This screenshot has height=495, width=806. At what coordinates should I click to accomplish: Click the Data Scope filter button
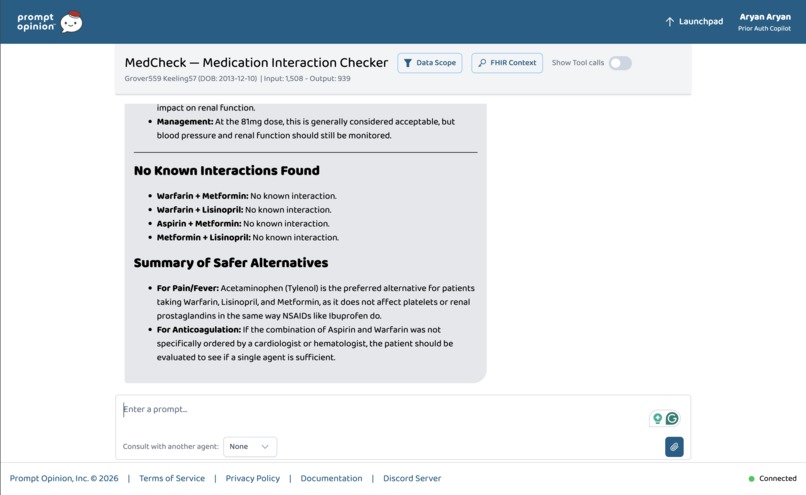pos(430,63)
